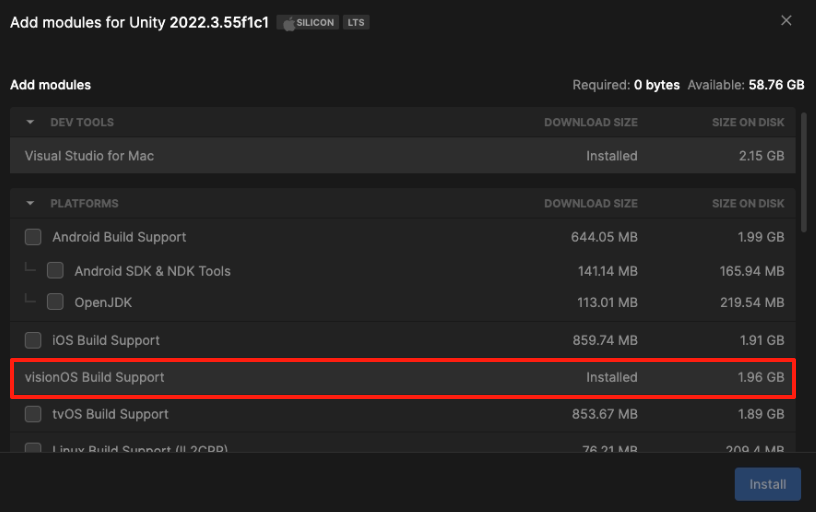Click the 219.54 MB size on disk value

752,302
